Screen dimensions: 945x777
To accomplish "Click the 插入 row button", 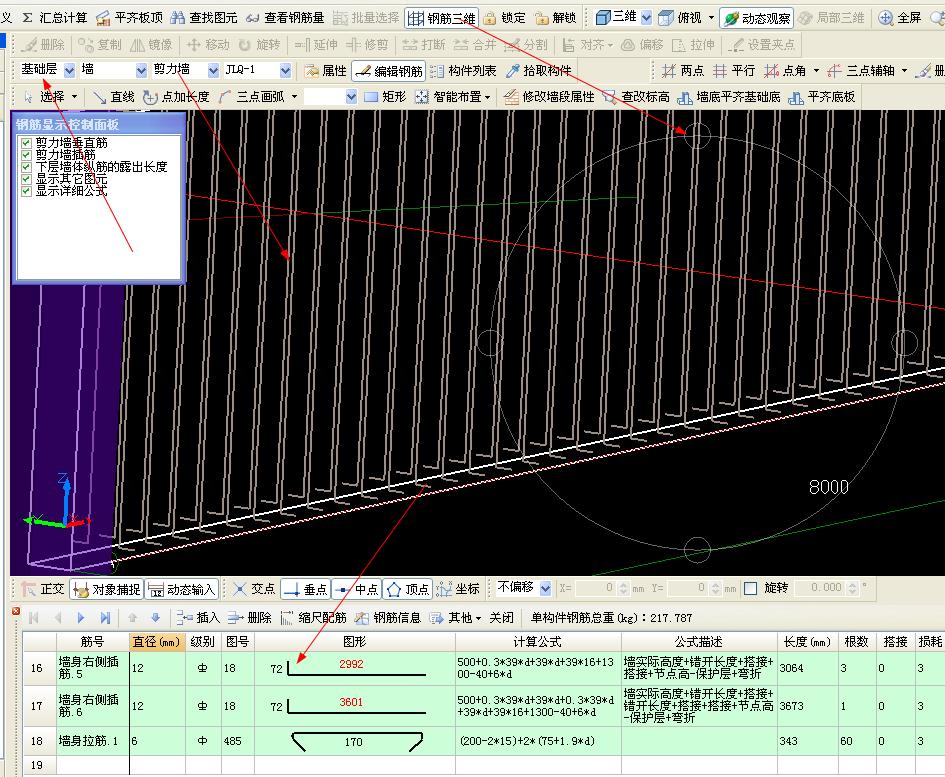I will 198,617.
